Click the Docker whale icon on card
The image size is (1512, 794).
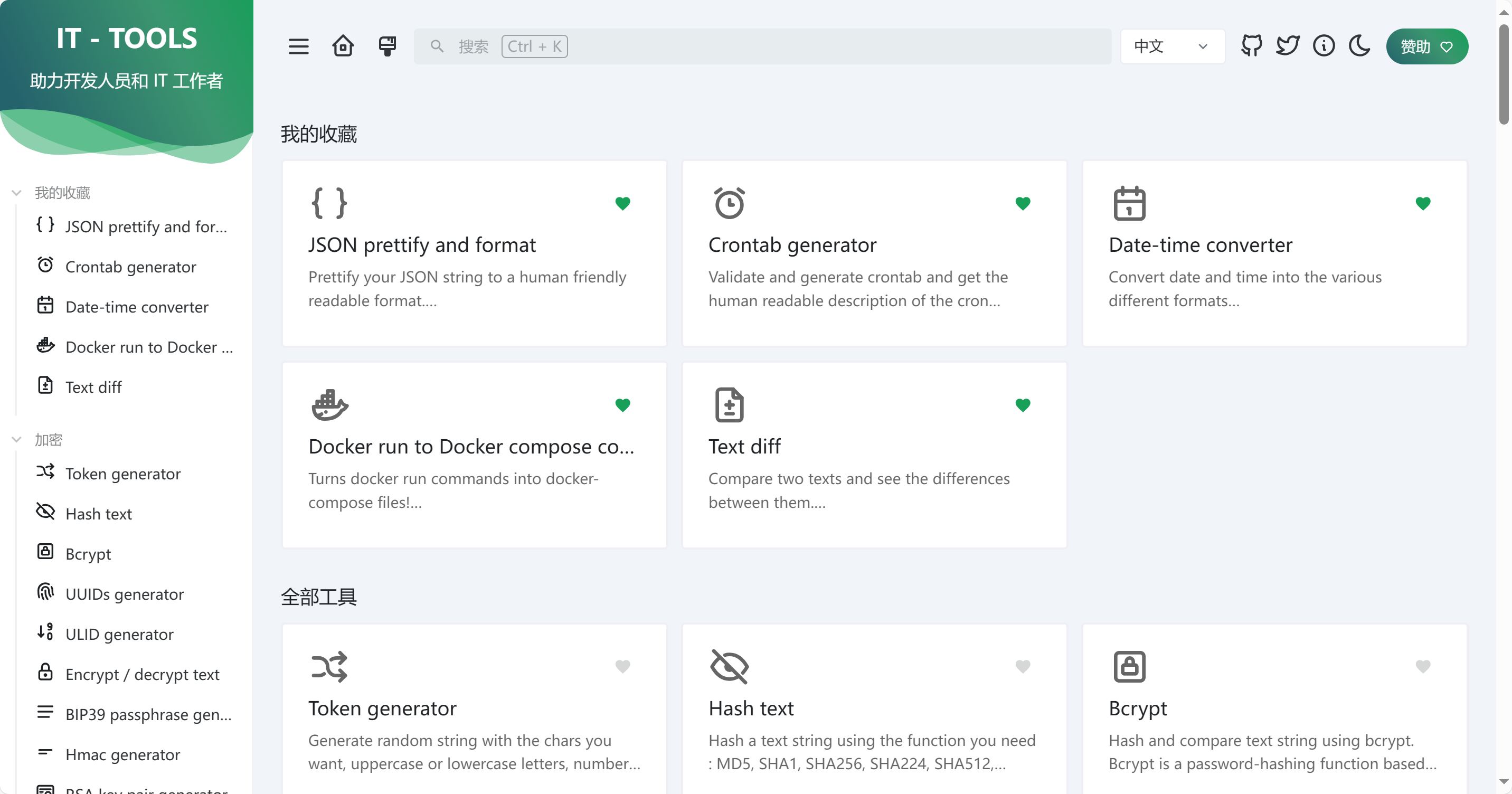click(x=329, y=405)
